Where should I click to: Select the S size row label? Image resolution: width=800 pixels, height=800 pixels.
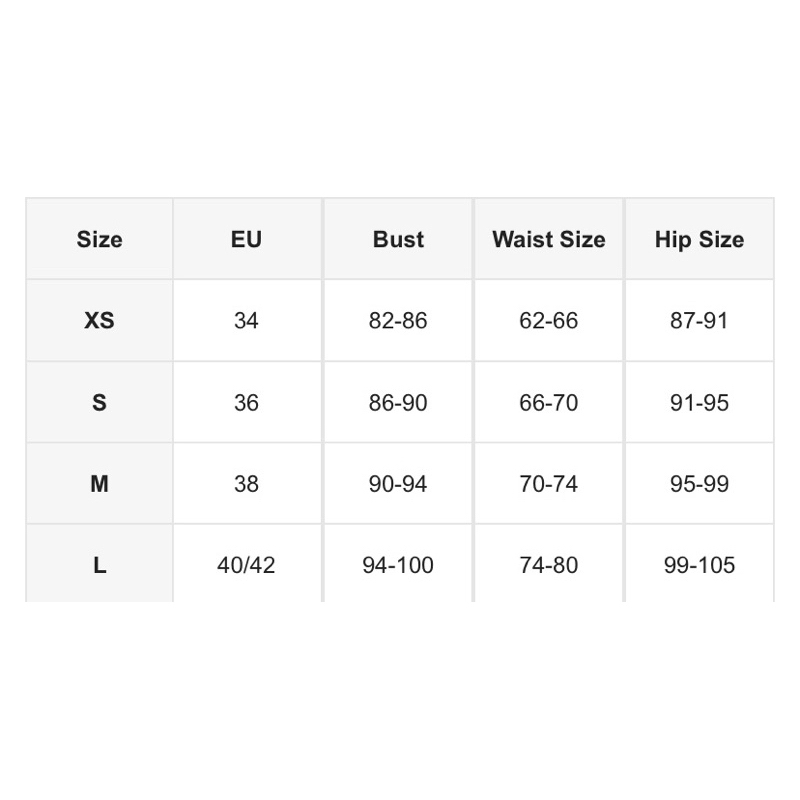pyautogui.click(x=99, y=403)
